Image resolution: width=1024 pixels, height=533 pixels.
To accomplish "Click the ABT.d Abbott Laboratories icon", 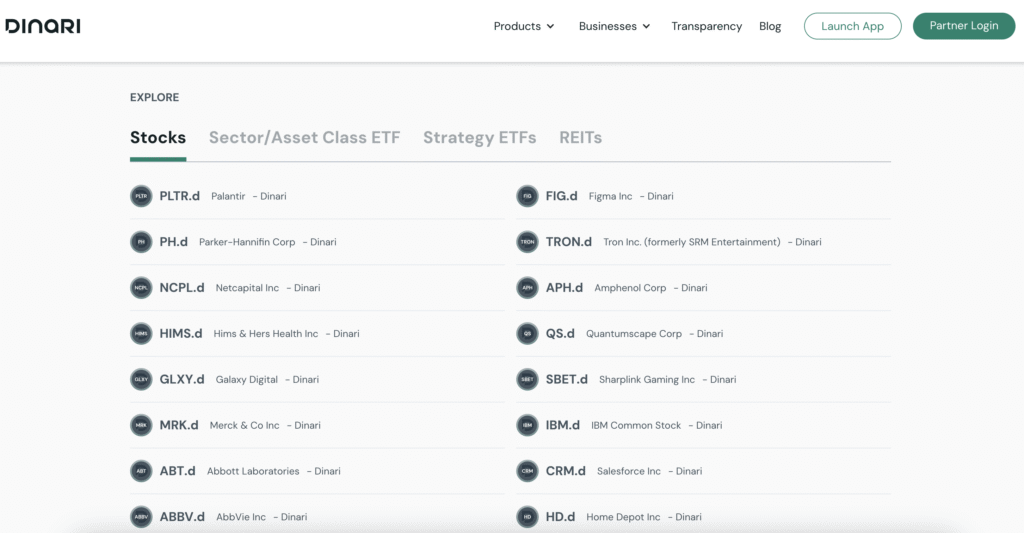I will tap(141, 471).
